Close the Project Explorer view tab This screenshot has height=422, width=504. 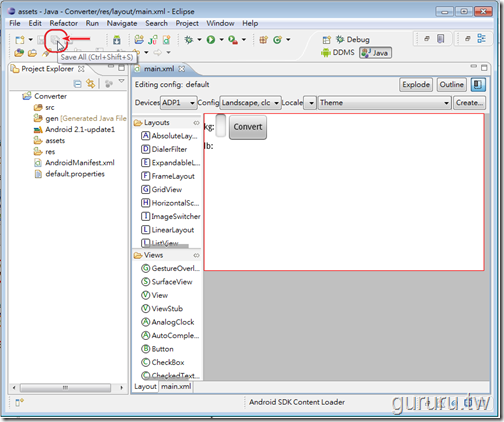(x=81, y=69)
